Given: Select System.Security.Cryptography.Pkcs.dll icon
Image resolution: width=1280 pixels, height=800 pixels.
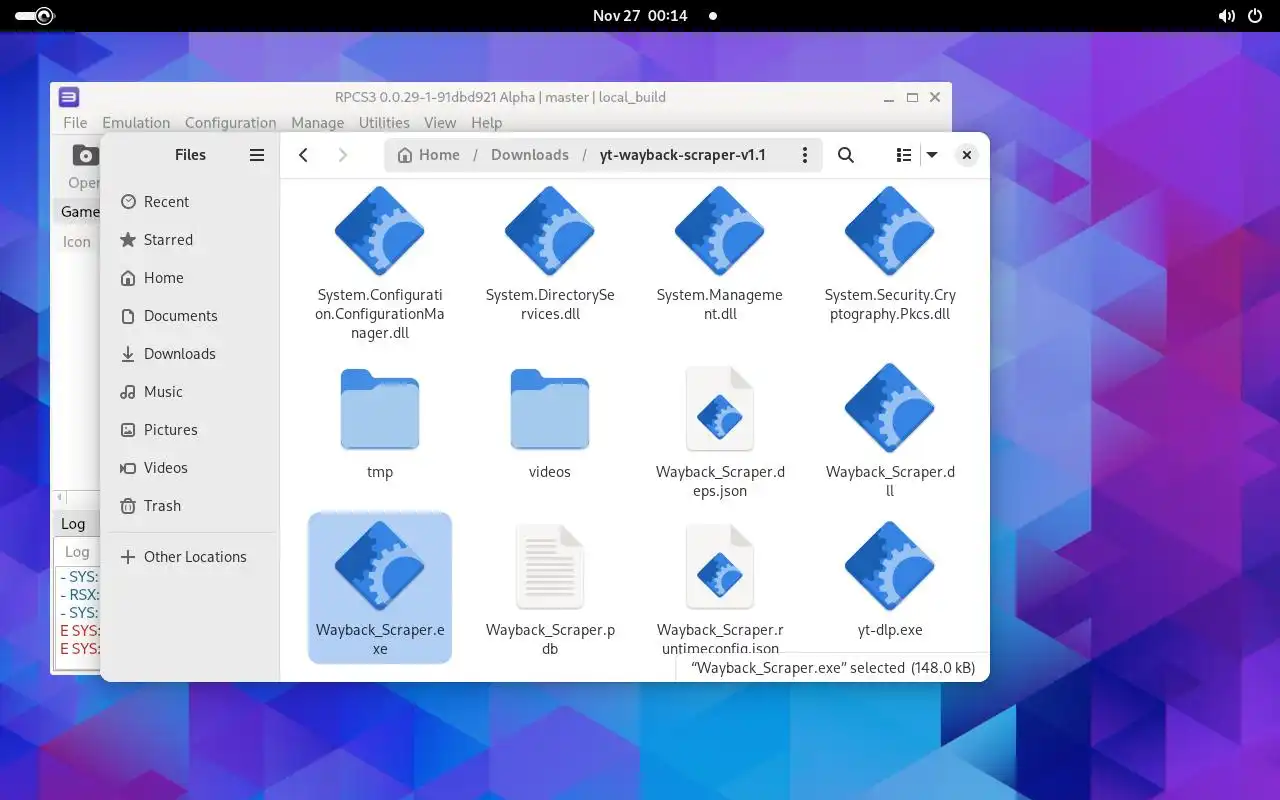Looking at the screenshot, I should [890, 231].
